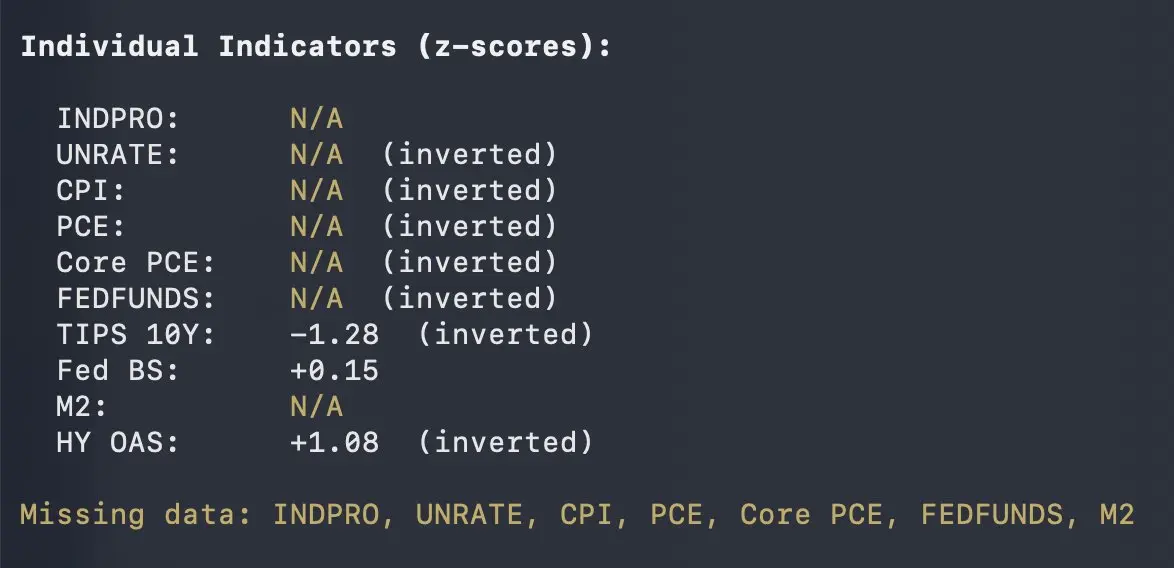Click the HY OAS label
The height and width of the screenshot is (568, 1174).
pos(118,443)
